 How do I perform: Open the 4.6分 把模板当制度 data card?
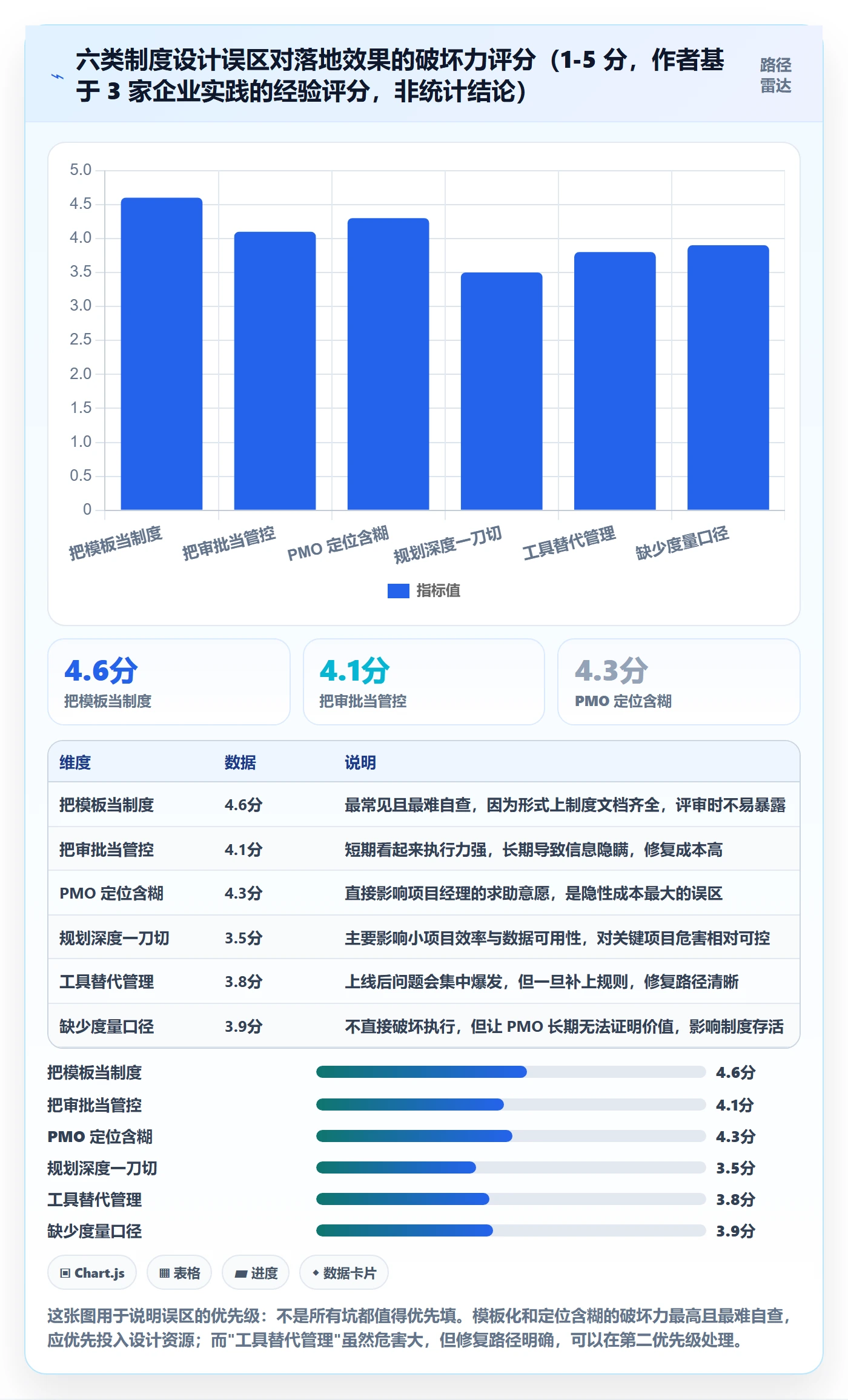coord(169,682)
